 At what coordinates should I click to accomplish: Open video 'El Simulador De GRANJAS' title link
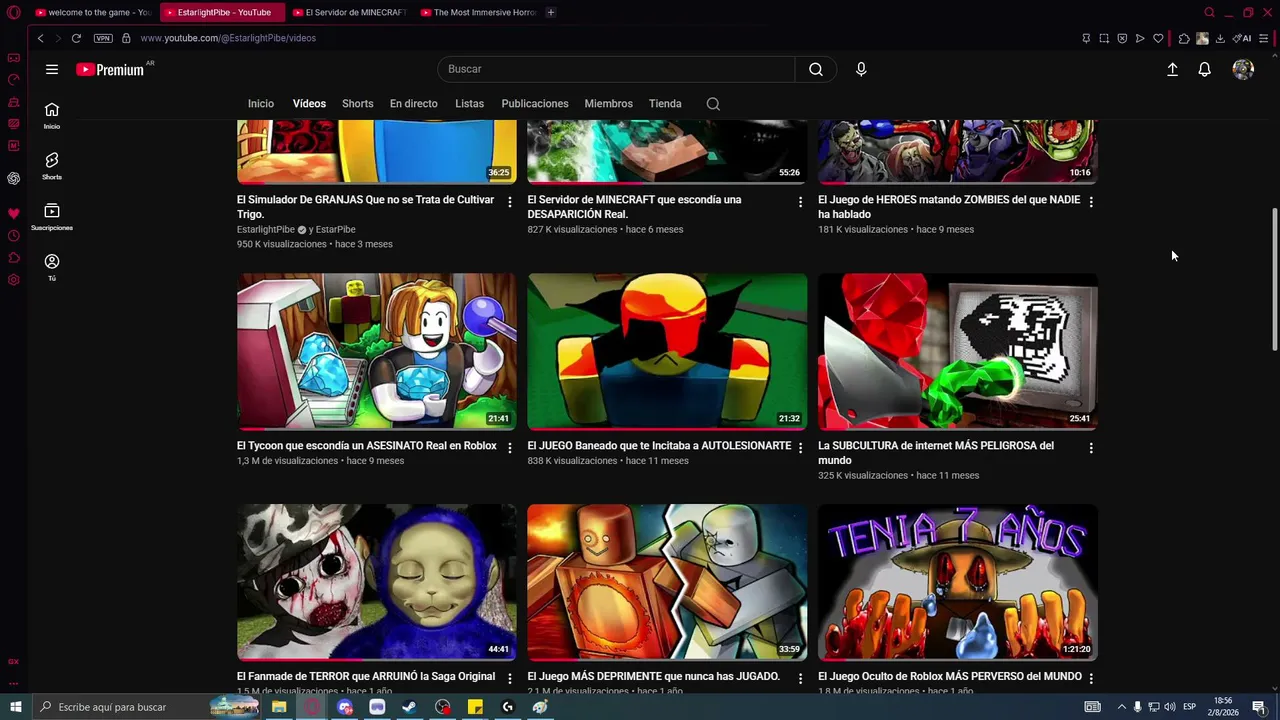tap(366, 207)
